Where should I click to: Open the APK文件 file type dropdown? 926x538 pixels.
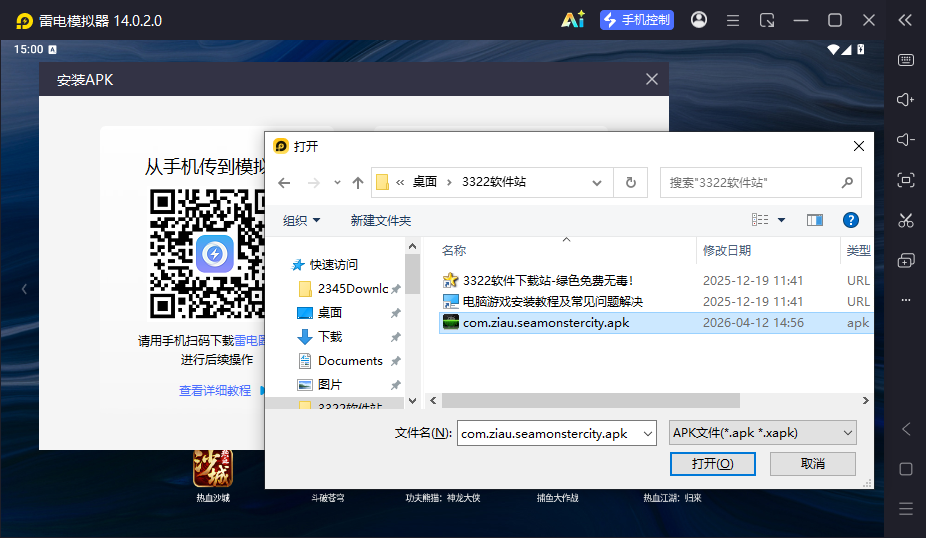pos(762,433)
